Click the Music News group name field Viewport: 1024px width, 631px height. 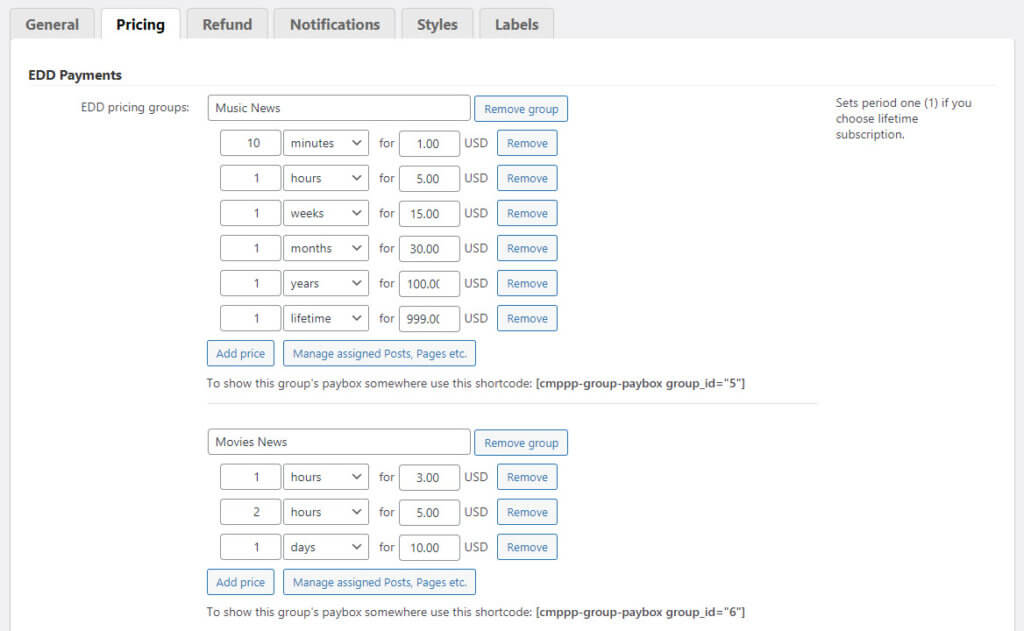click(339, 108)
